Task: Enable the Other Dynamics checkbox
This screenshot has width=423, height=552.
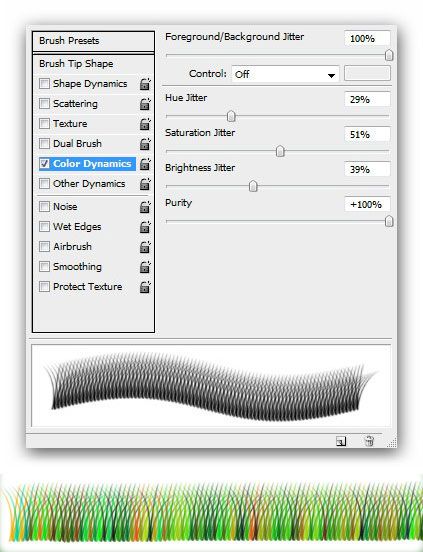Action: [x=44, y=184]
